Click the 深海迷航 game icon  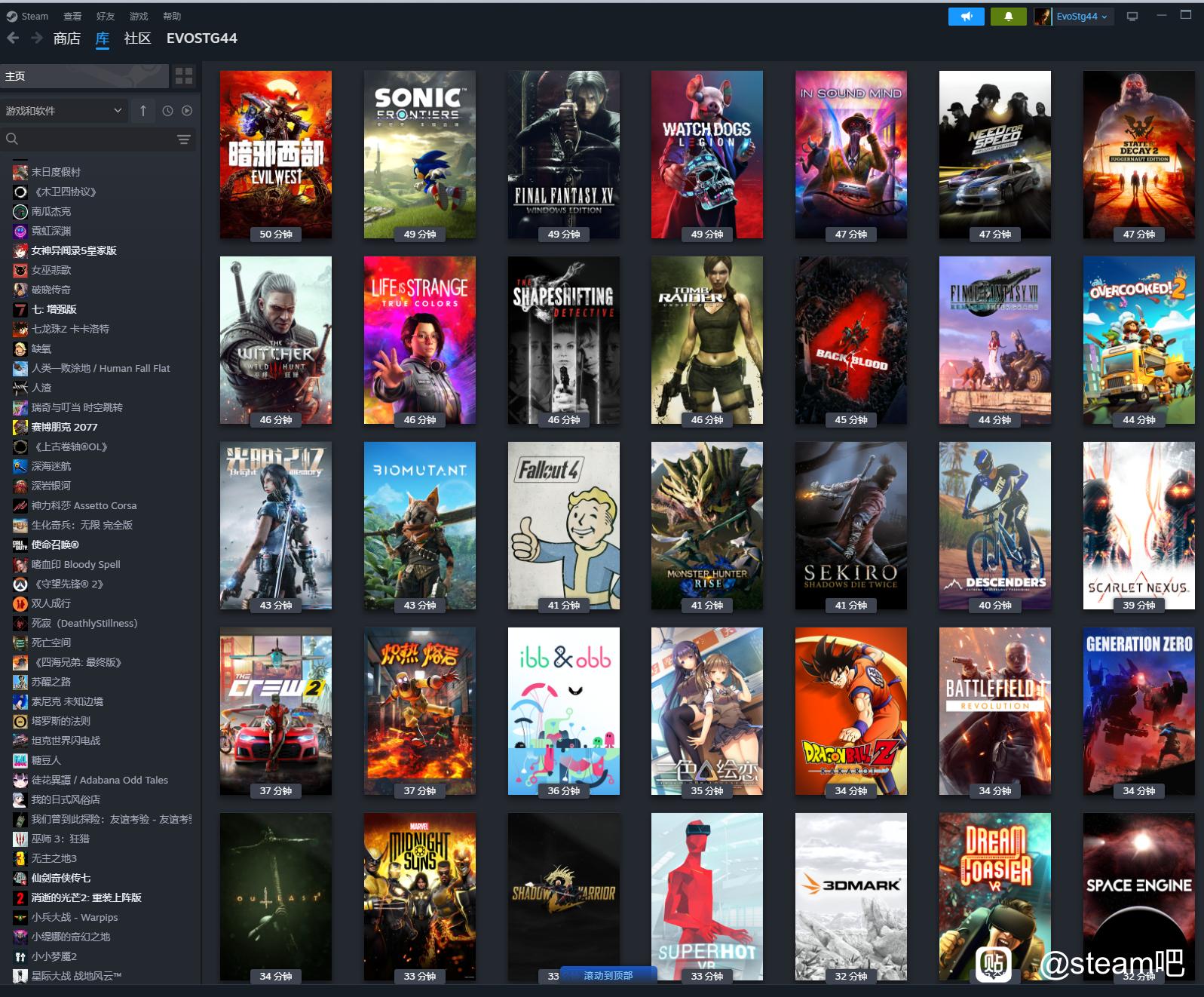[20, 466]
